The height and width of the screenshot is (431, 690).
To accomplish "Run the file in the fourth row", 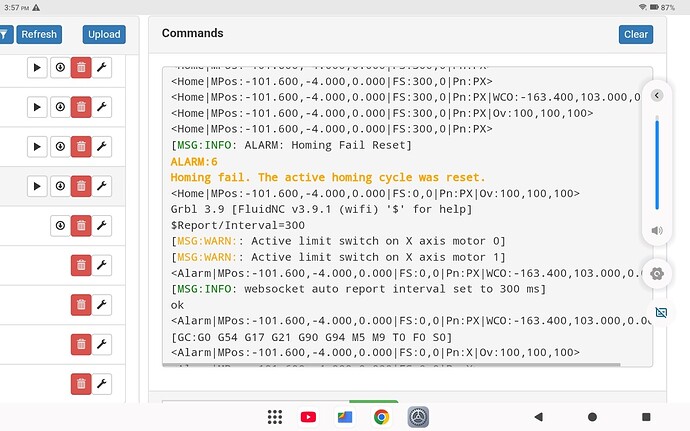I will pos(39,186).
